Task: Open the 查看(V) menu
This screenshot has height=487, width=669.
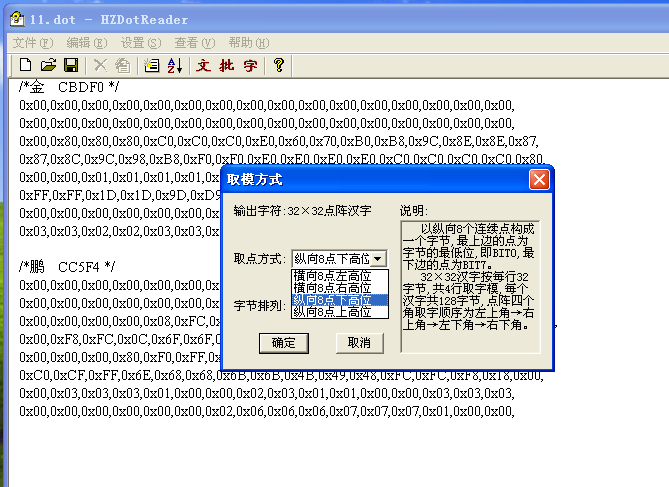Action: [194, 42]
